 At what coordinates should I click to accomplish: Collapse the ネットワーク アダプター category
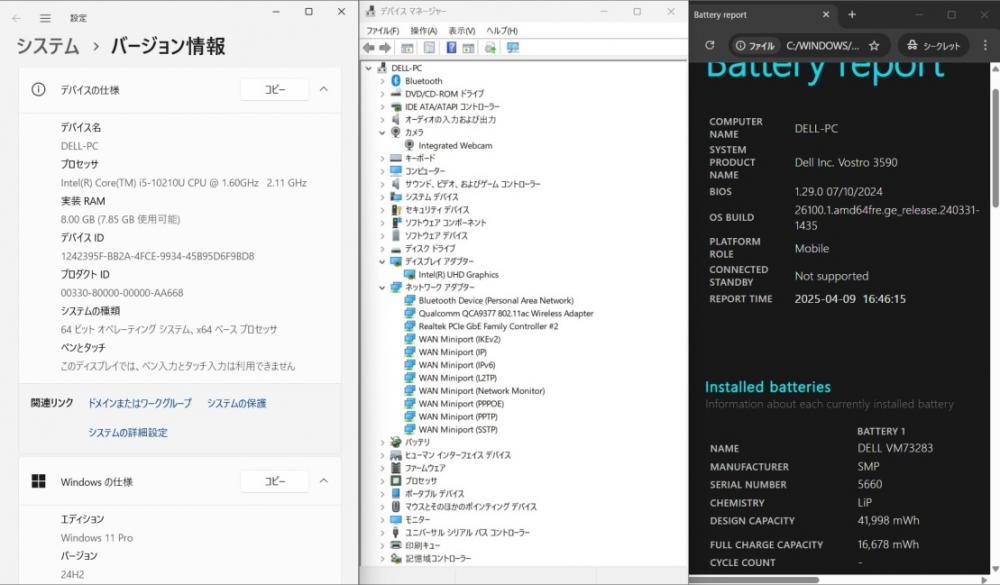pyautogui.click(x=382, y=287)
